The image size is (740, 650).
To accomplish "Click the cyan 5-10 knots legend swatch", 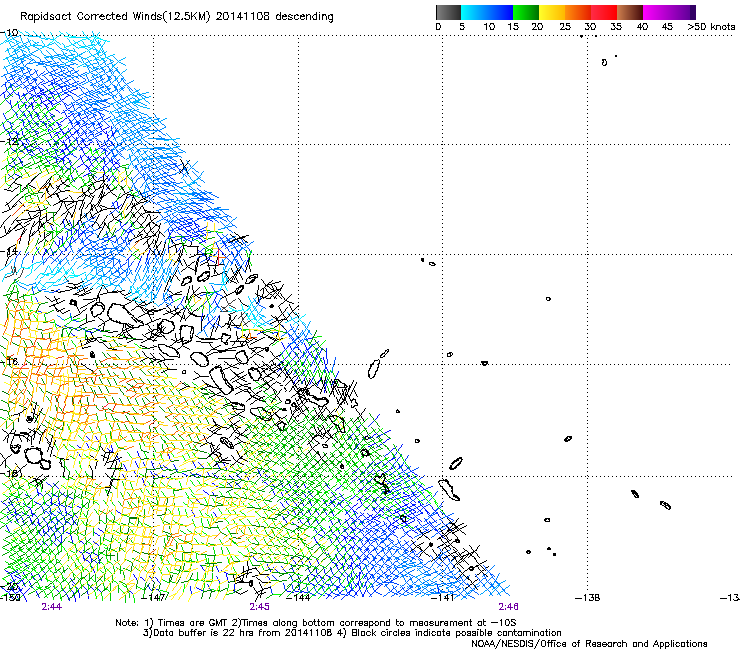I will point(474,12).
